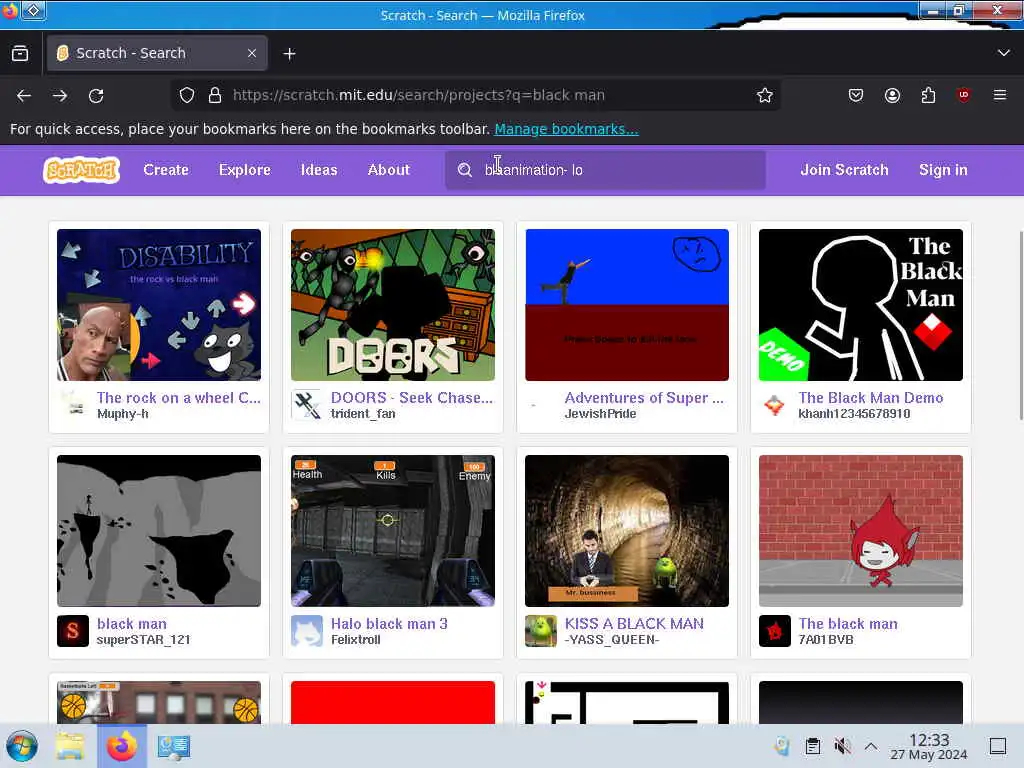
Task: Open 'Halo black man 3' title link
Action: click(x=389, y=624)
